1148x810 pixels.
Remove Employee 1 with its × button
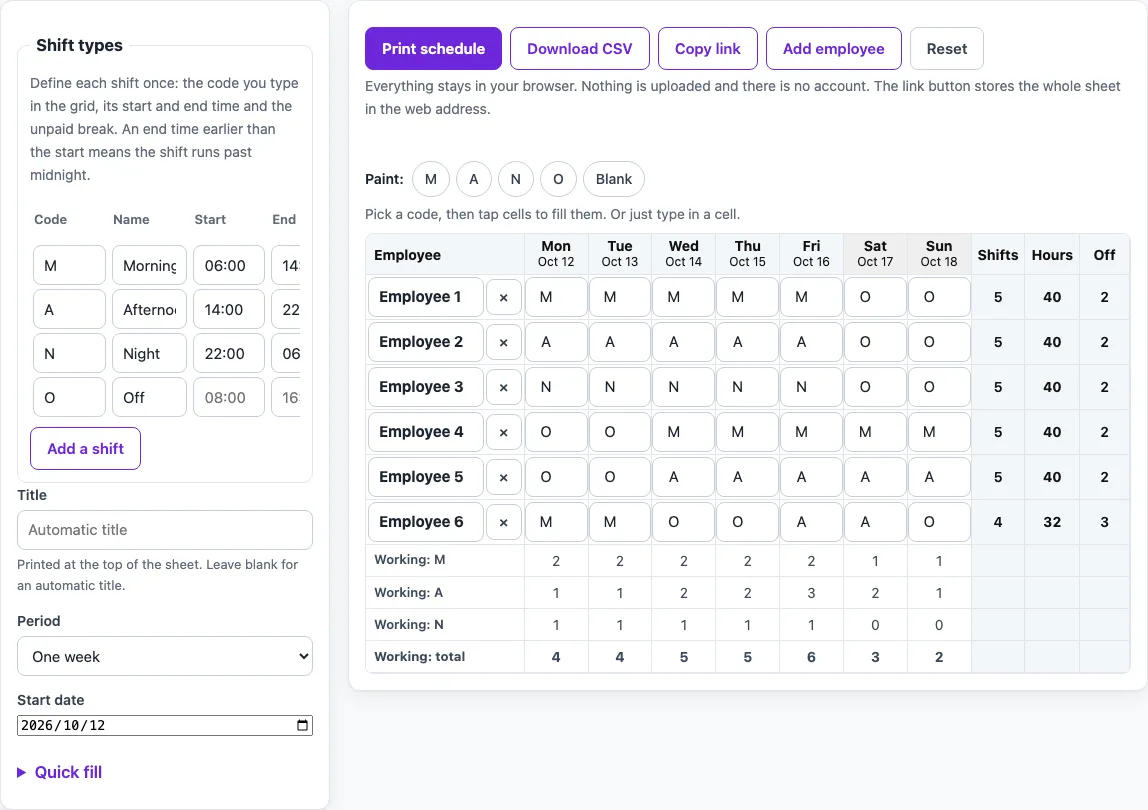pos(504,297)
